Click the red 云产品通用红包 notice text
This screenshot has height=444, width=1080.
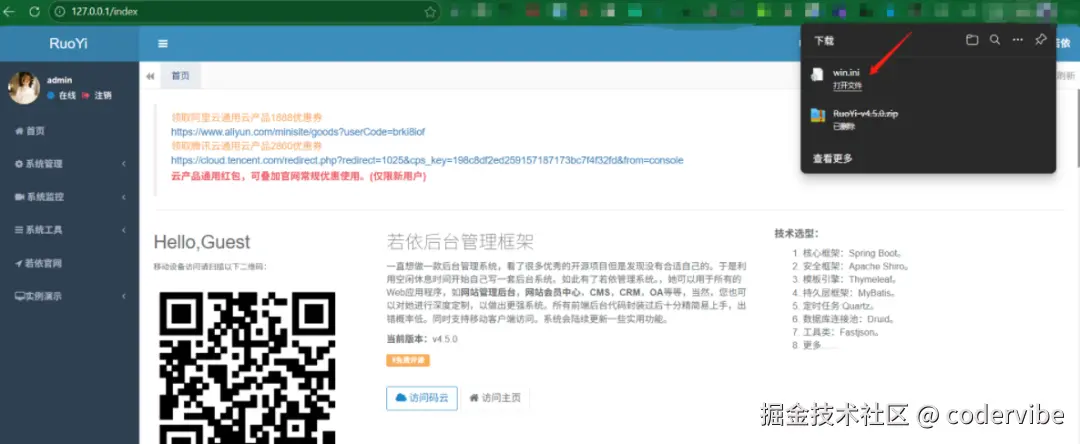(x=298, y=176)
